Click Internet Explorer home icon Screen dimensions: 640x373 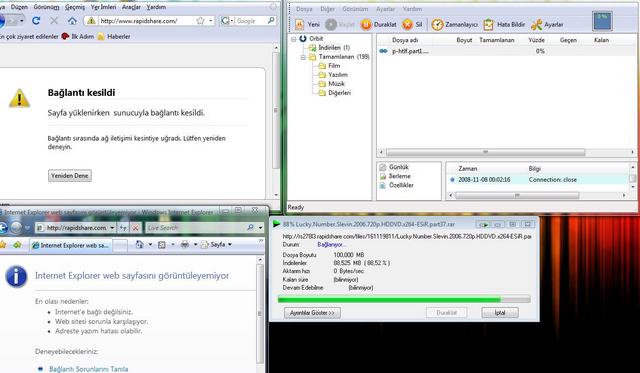[x=139, y=244]
